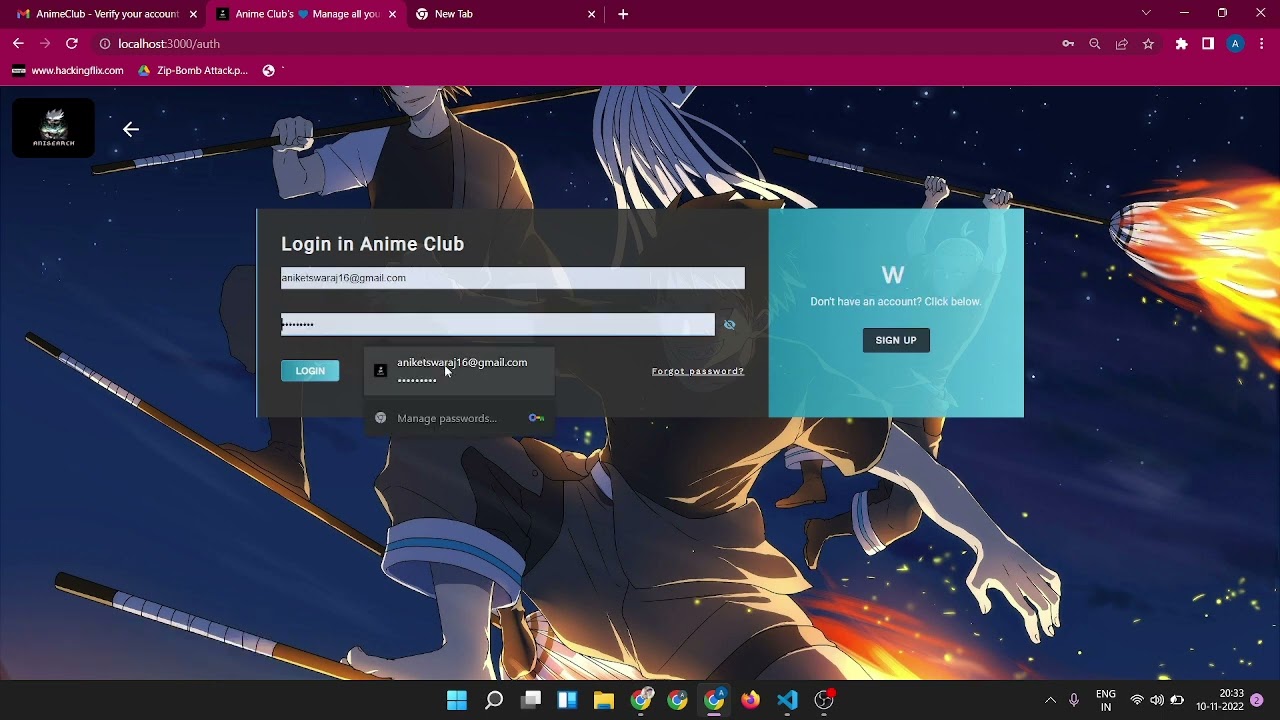Toggle the browser side panel icon

coord(1208,44)
